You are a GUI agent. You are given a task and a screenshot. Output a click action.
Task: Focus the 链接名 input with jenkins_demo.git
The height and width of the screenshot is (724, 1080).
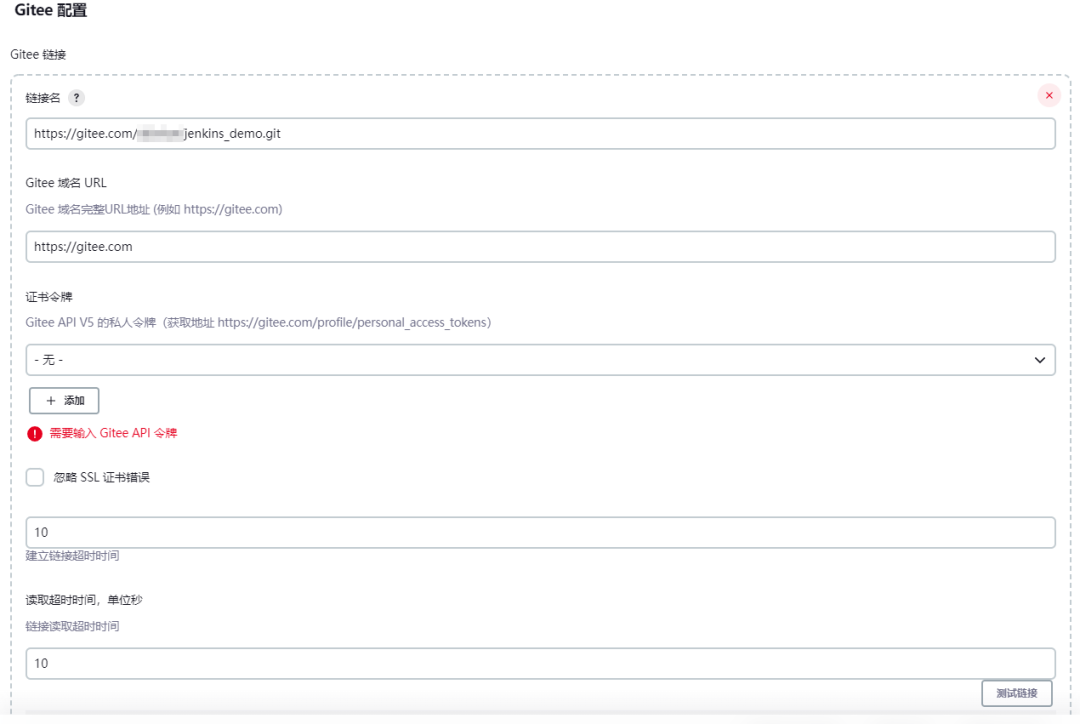coord(540,134)
